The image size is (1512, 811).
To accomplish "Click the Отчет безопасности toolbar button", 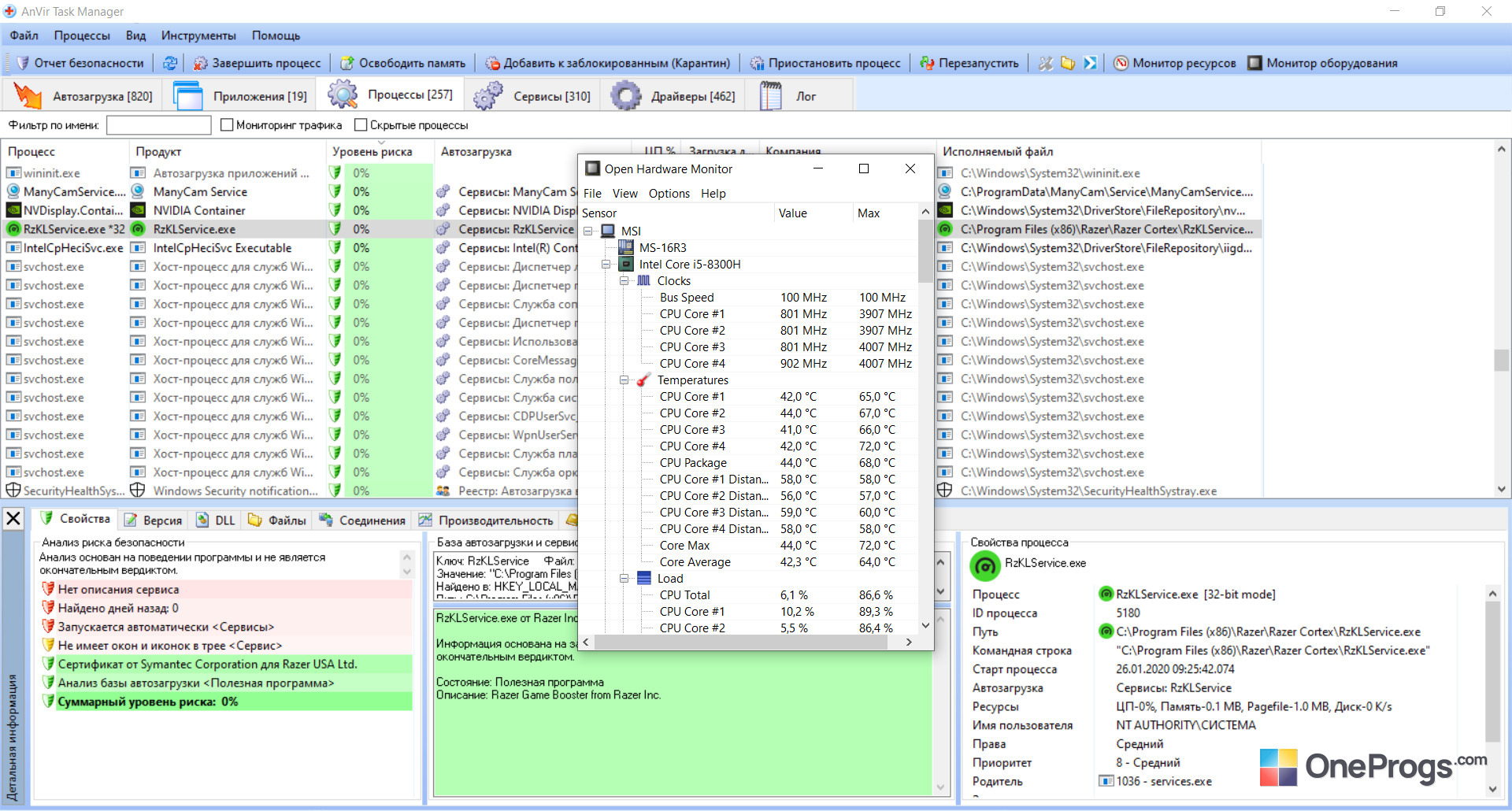I will (x=80, y=63).
